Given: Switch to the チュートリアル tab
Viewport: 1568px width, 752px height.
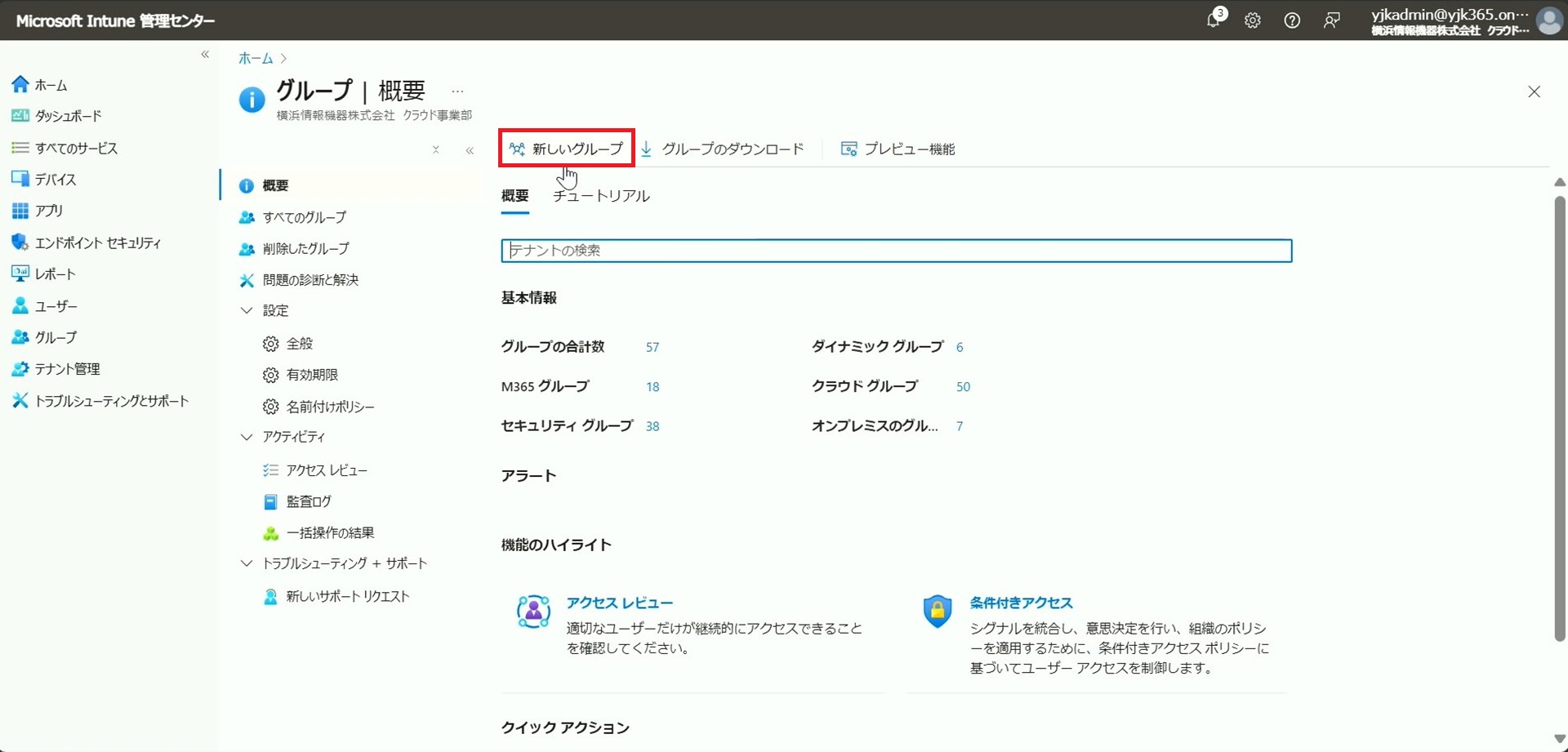Looking at the screenshot, I should 601,196.
